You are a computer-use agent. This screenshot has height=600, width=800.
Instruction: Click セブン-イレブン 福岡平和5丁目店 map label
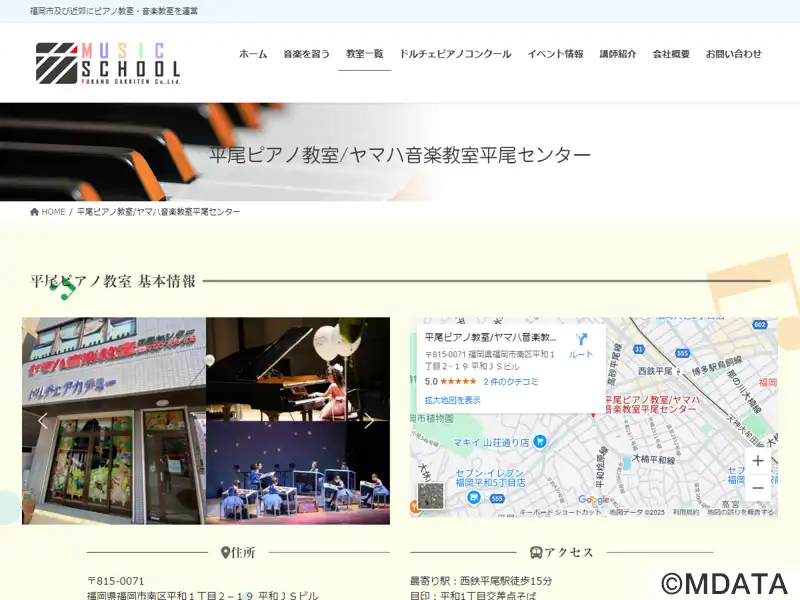click(x=490, y=478)
